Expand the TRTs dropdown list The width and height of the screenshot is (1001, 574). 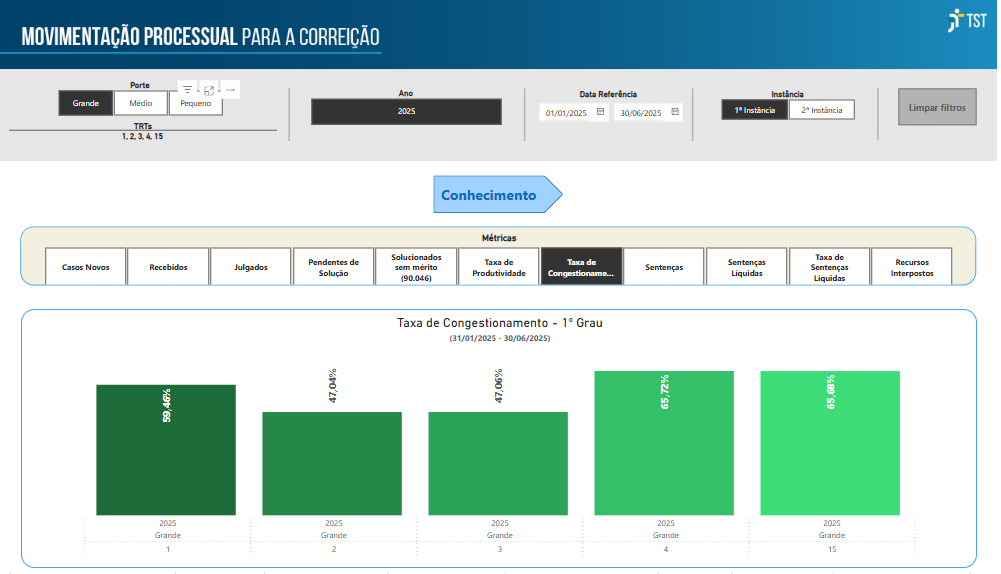coord(142,136)
